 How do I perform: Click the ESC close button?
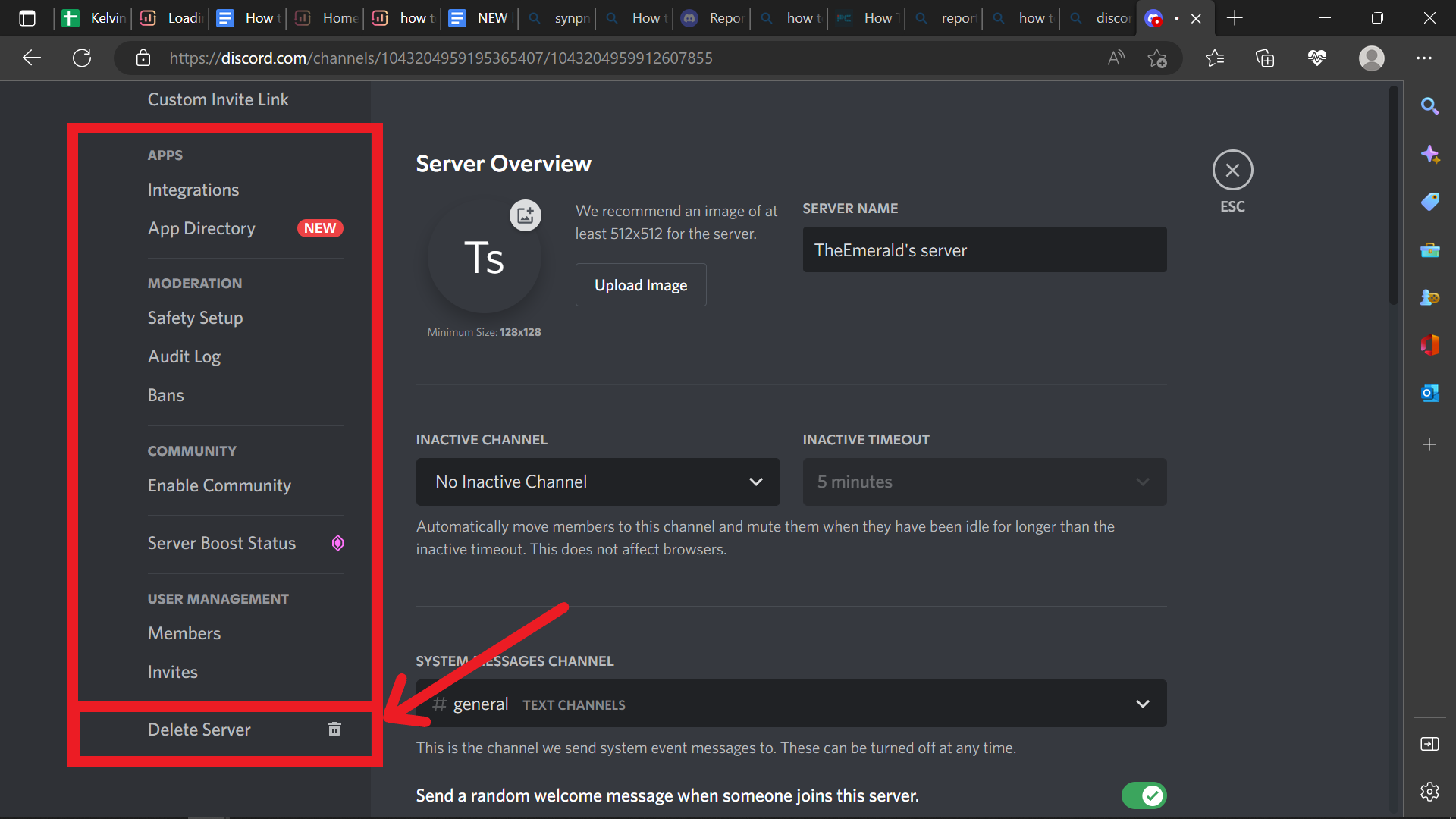(1232, 170)
